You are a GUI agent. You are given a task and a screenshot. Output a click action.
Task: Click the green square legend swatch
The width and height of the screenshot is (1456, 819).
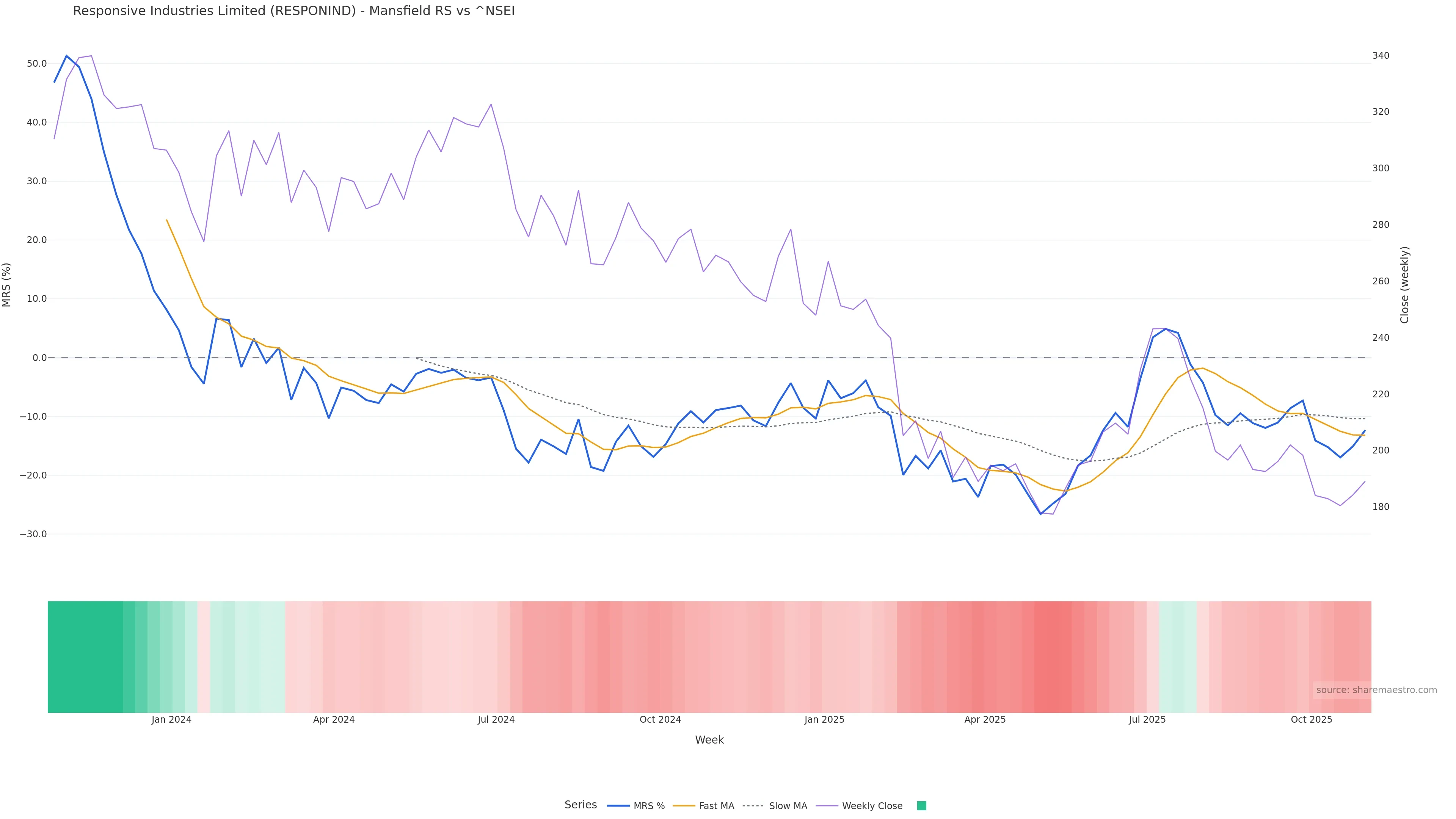[x=921, y=806]
